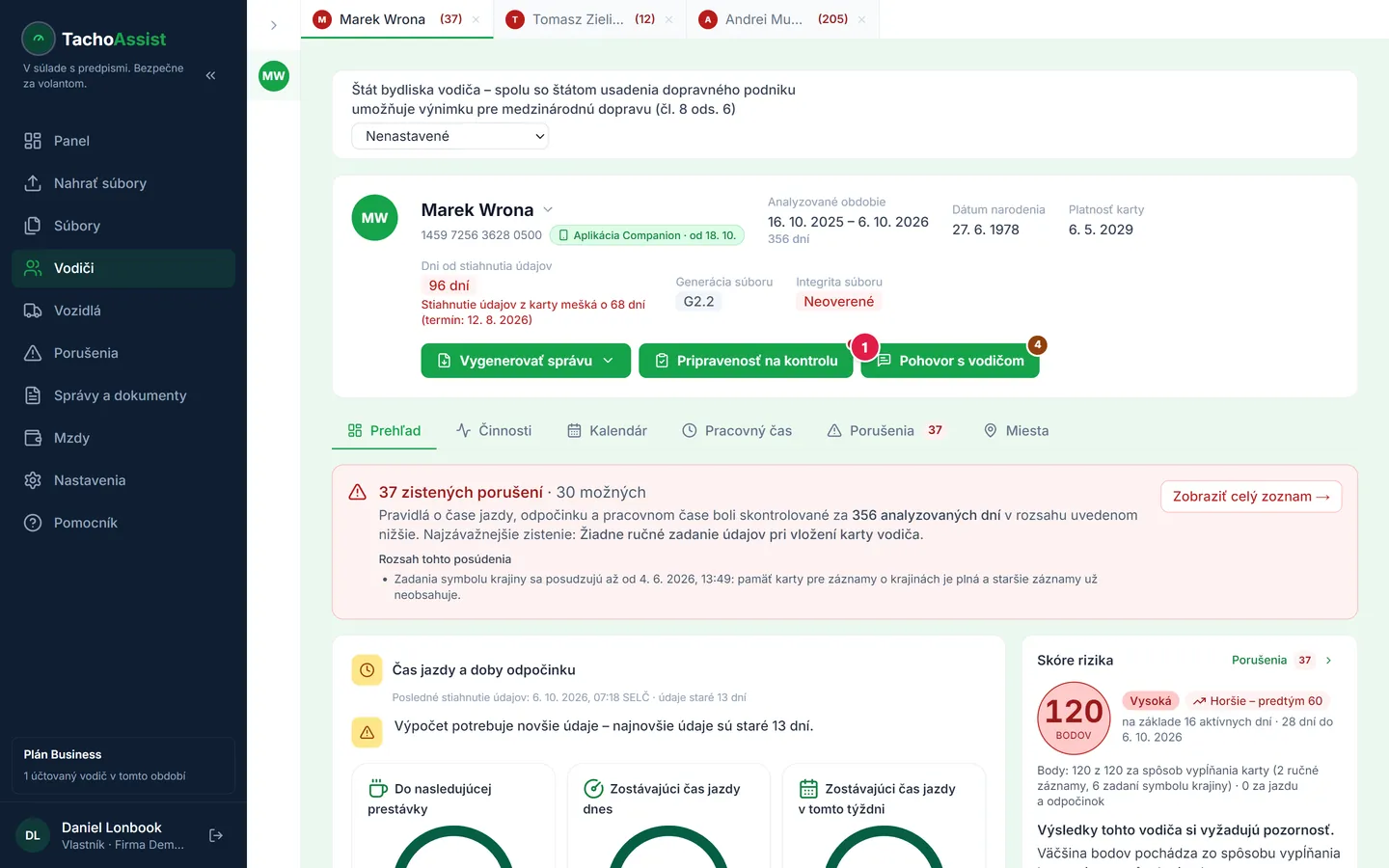Select the Vozidlá truck icon
Image resolution: width=1389 pixels, height=868 pixels.
click(33, 311)
